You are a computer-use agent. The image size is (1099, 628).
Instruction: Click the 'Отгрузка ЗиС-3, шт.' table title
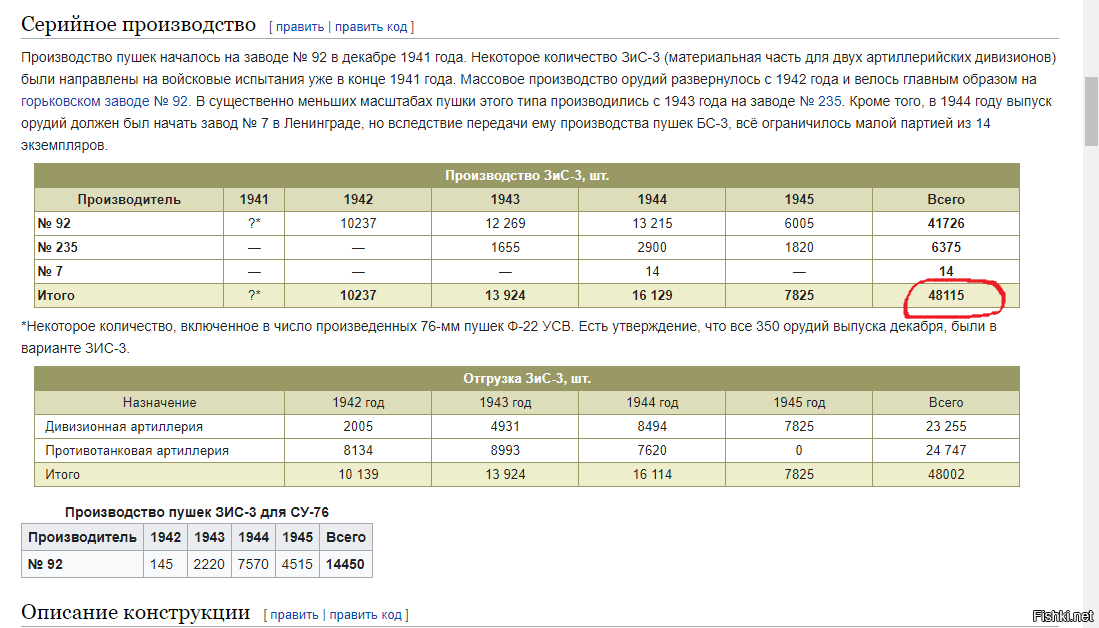pos(527,379)
